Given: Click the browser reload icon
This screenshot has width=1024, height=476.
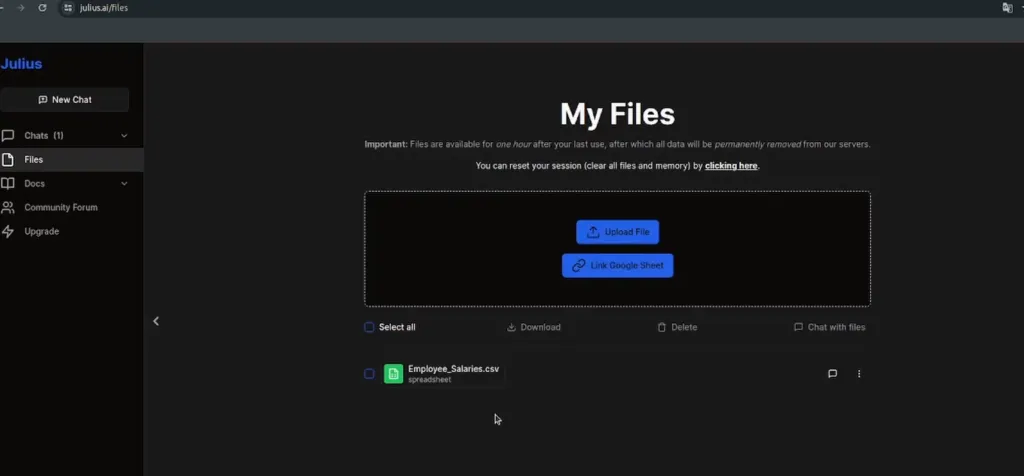Looking at the screenshot, I should 42,8.
